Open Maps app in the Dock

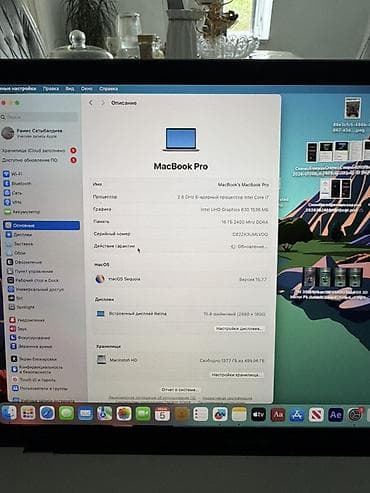click(104, 414)
